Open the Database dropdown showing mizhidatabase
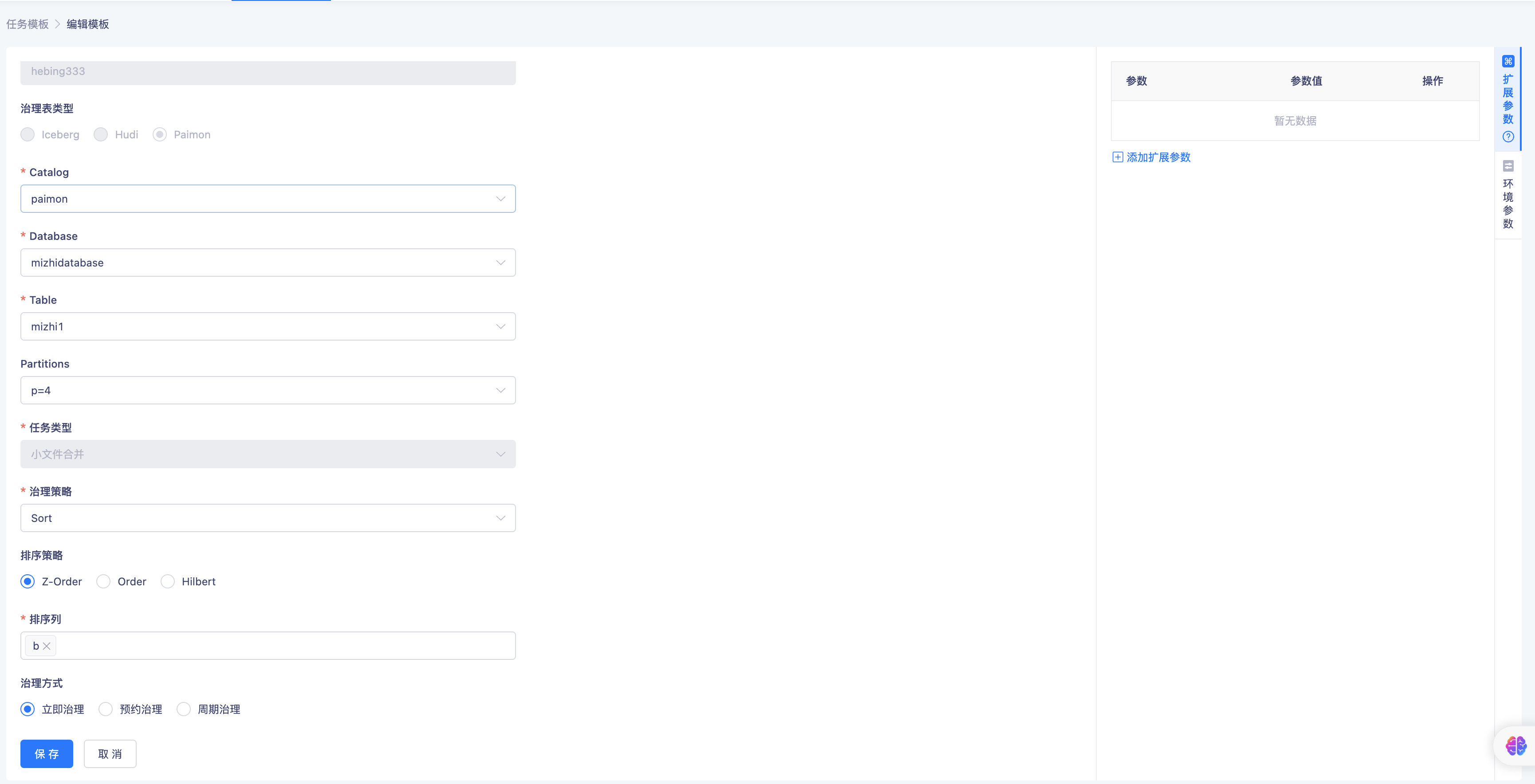The image size is (1535, 784). [x=268, y=262]
